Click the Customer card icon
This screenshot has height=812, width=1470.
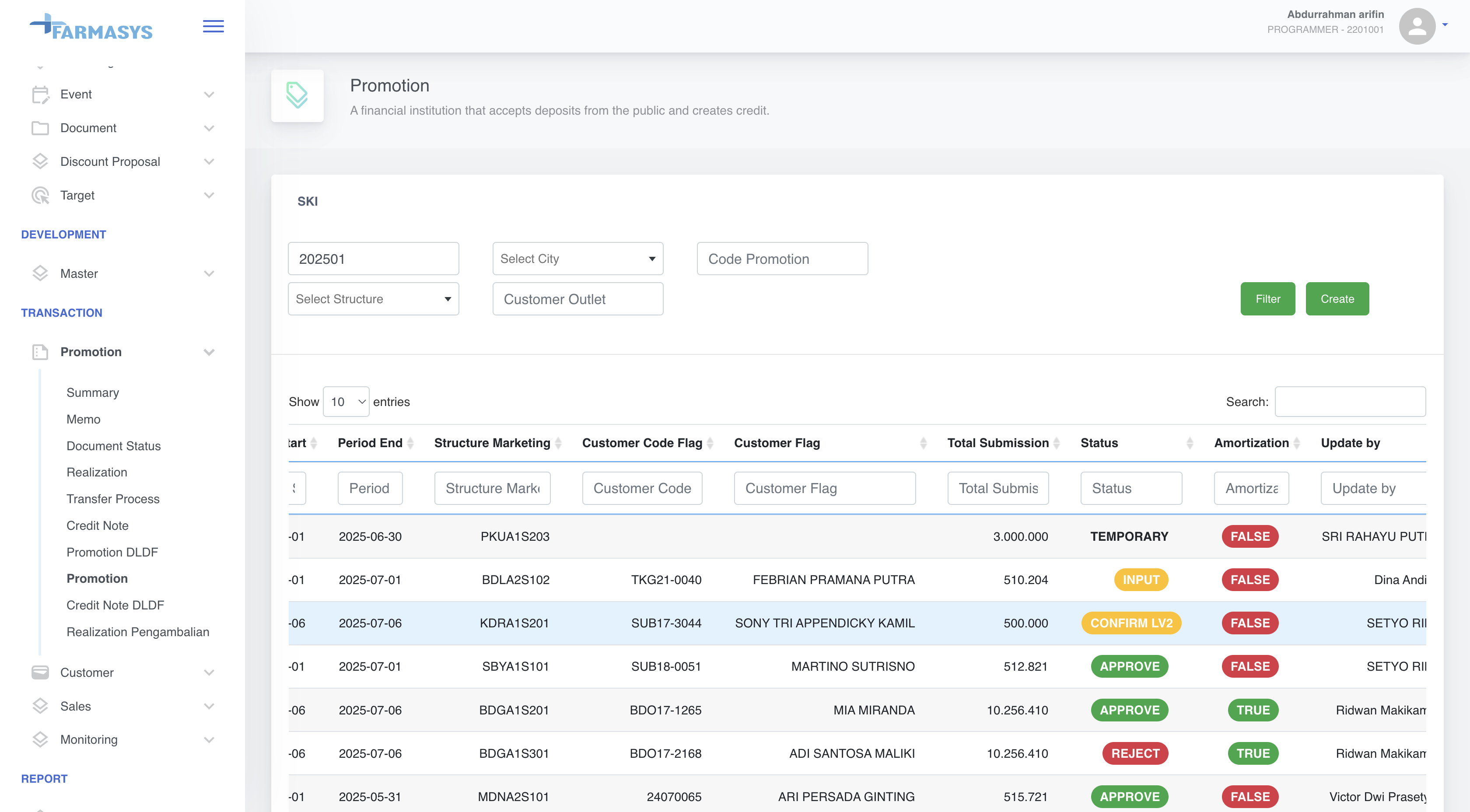[40, 672]
